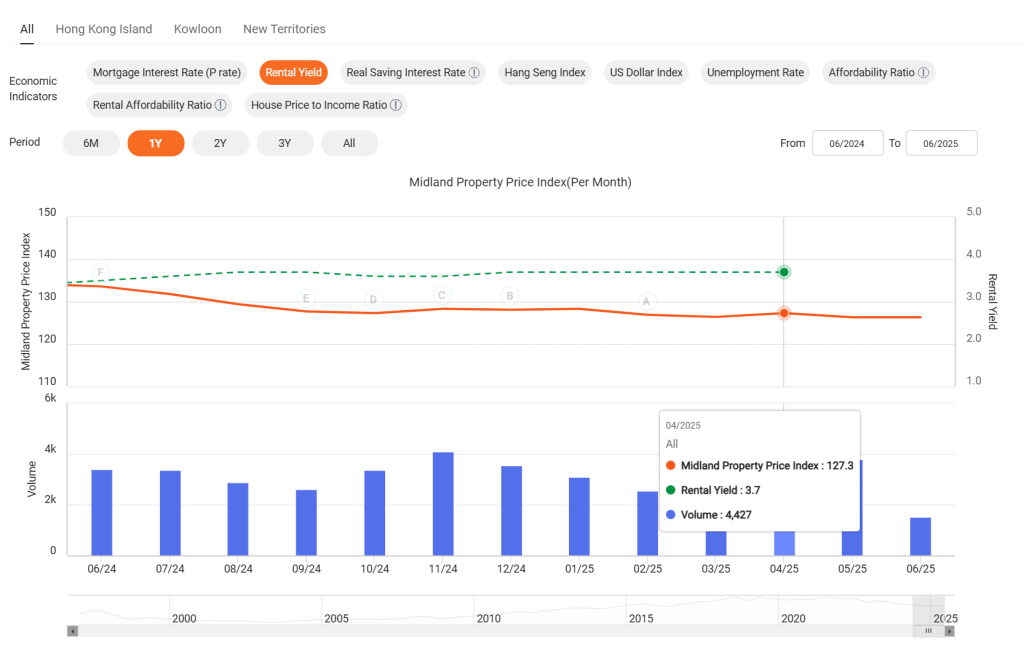1024x655 pixels.
Task: Click the 06/24 volume bar
Action: pyautogui.click(x=102, y=513)
